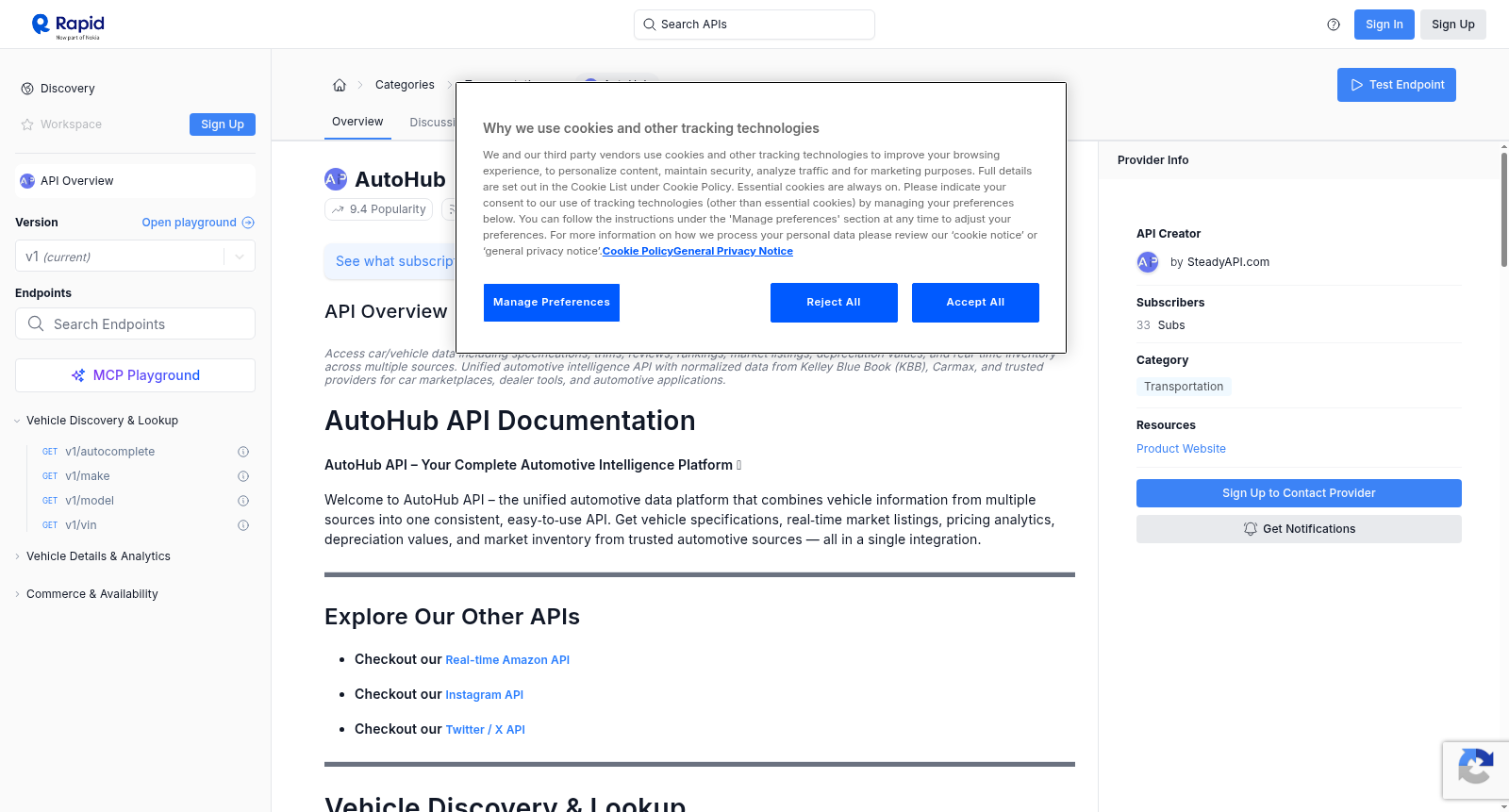
Task: Open the Twitter / X API link
Action: tap(485, 730)
